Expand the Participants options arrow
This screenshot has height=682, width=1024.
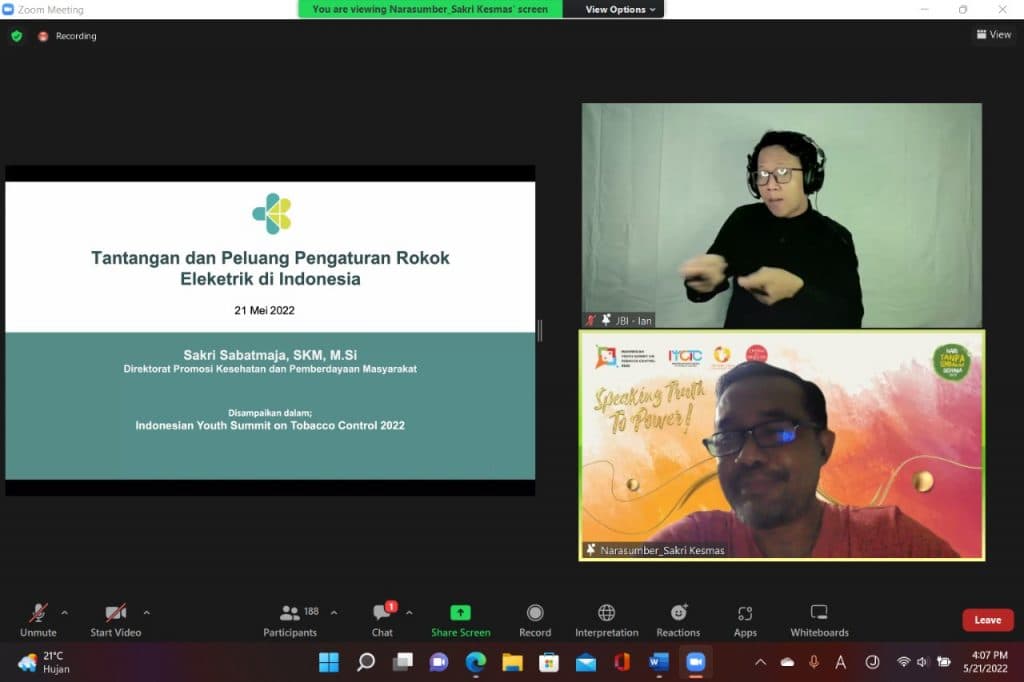334,613
